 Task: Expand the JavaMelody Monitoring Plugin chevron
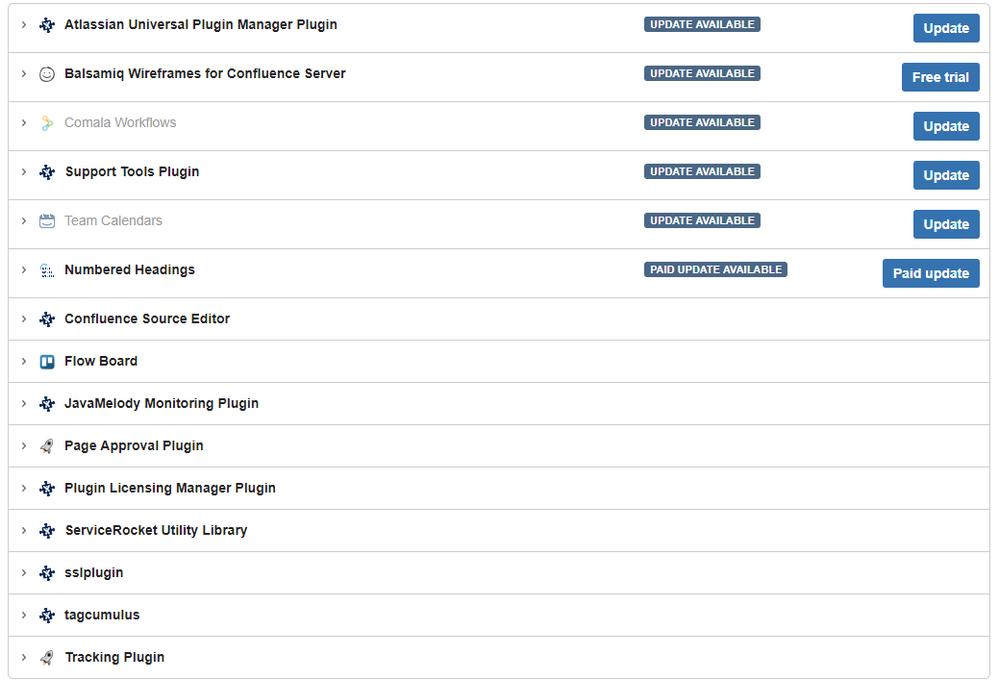(24, 404)
